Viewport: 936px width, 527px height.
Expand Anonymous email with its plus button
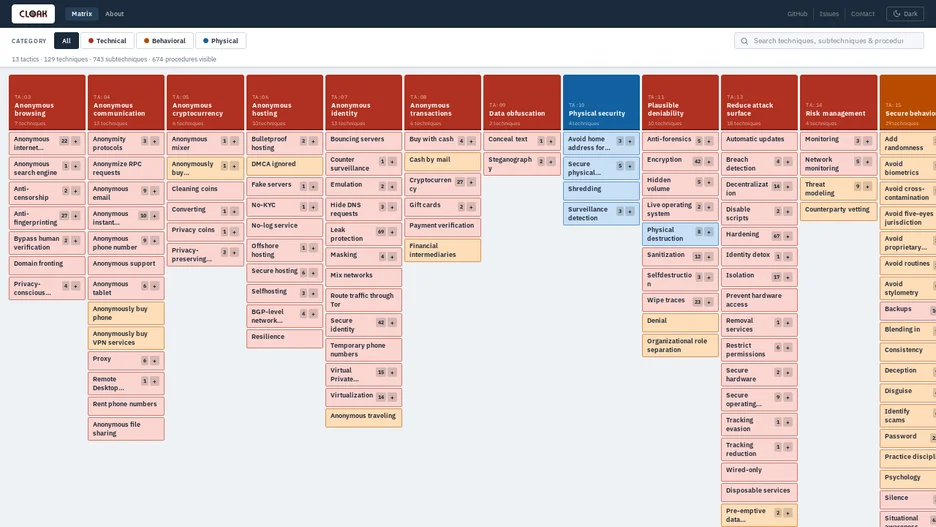tap(155, 191)
